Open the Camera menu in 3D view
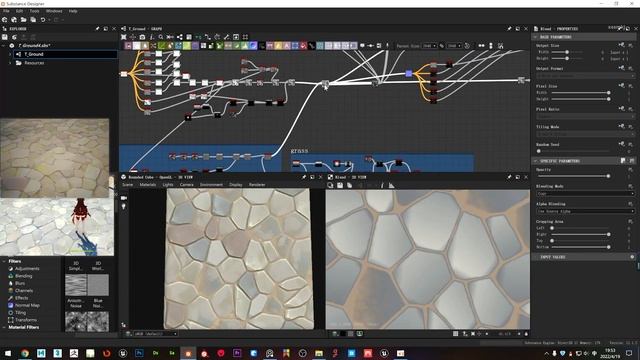Image resolution: width=640 pixels, height=360 pixels. (187, 185)
